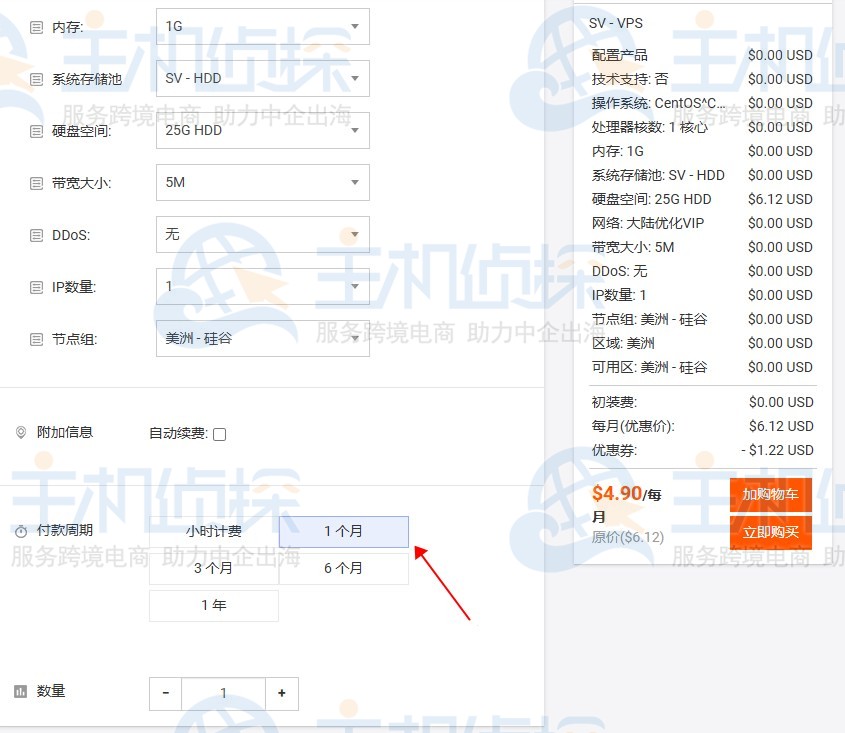Click the list icon beside 内存 label
Screen dimensions: 845x733
(x=37, y=26)
